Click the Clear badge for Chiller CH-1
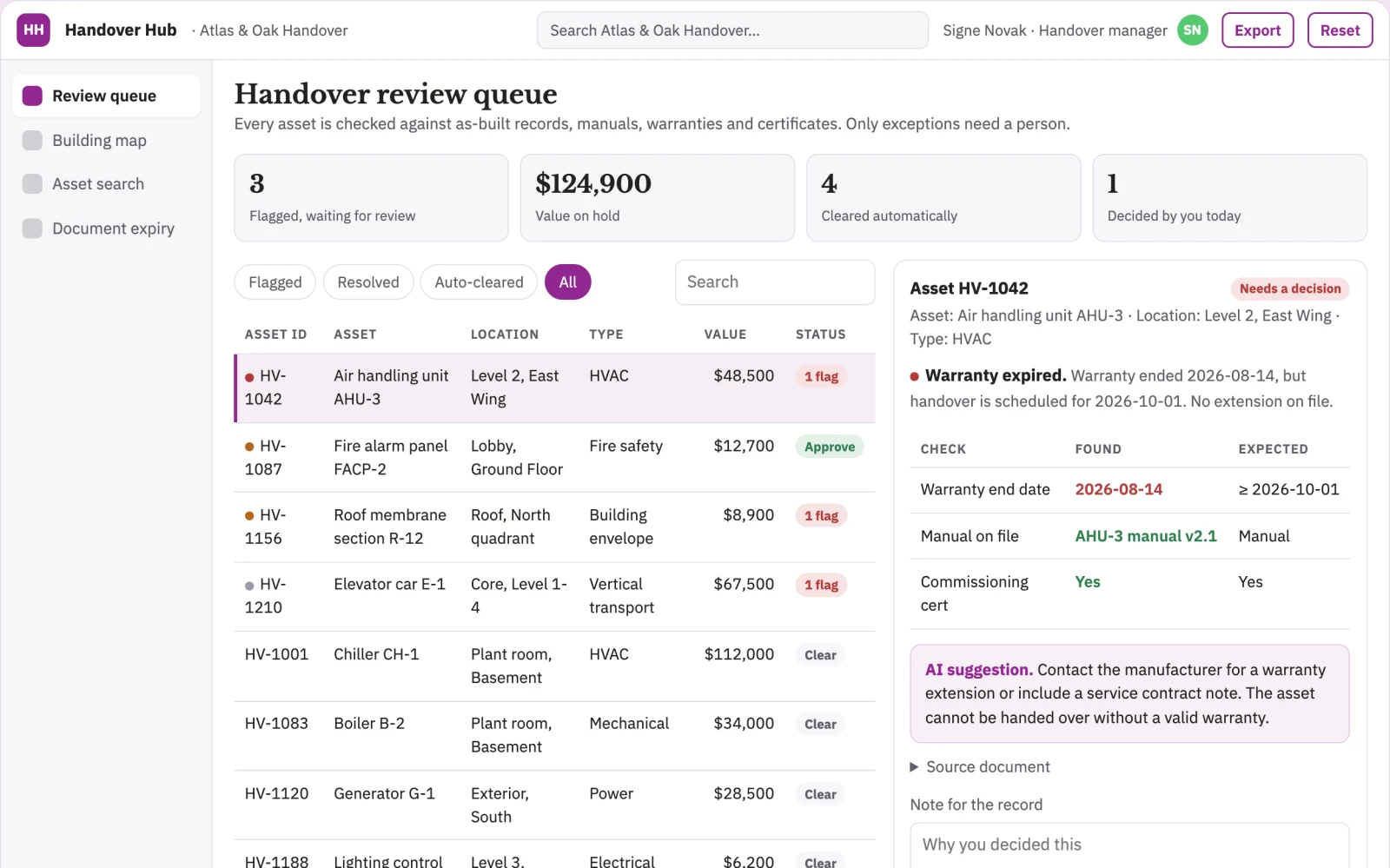Image resolution: width=1390 pixels, height=868 pixels. pos(820,655)
